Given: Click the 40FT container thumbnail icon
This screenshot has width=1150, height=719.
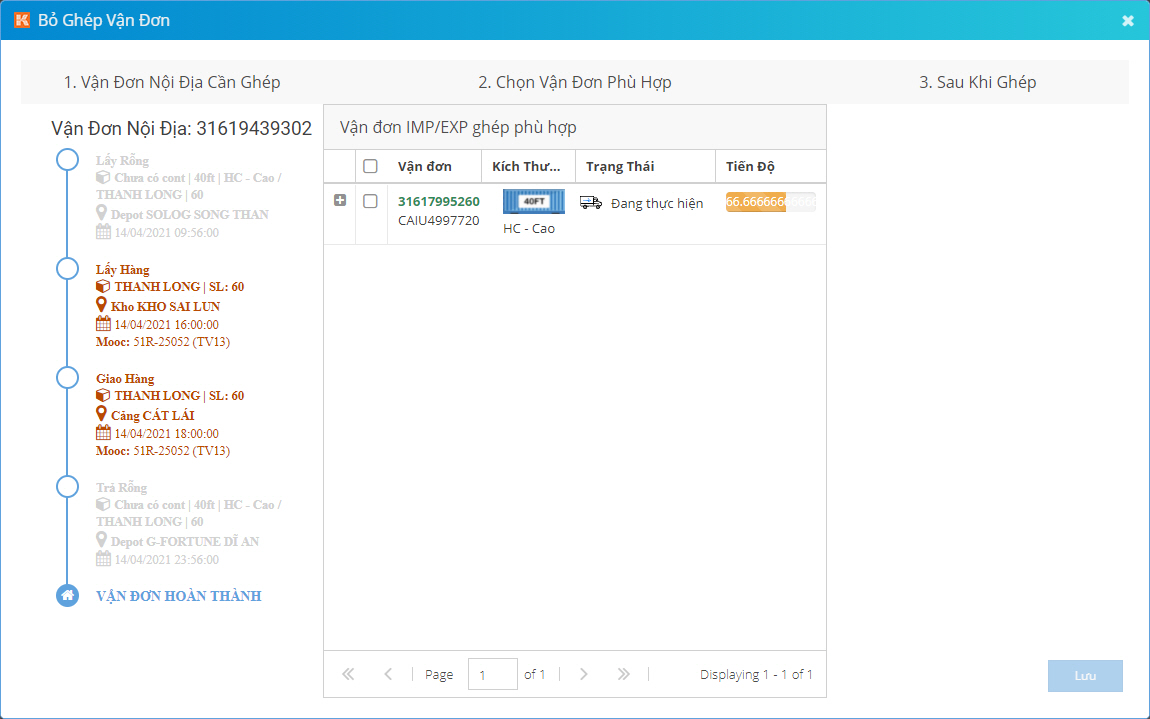Looking at the screenshot, I should 533,201.
